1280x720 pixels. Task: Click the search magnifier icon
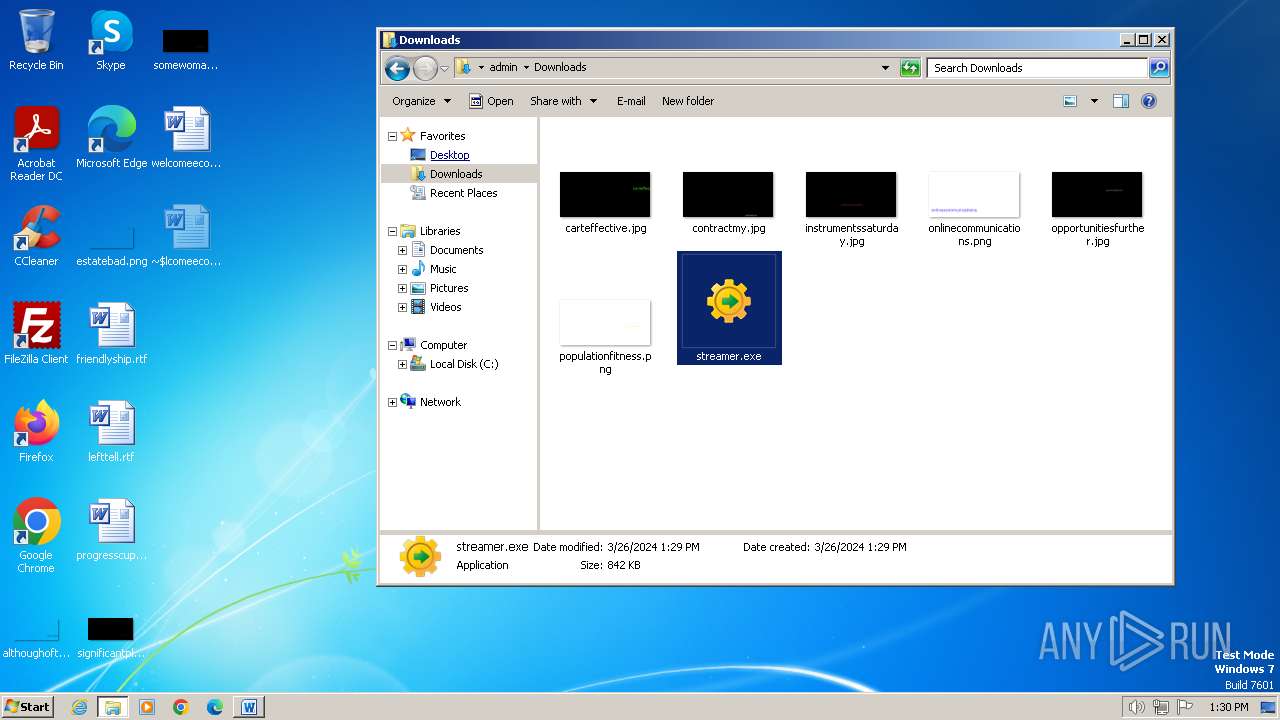pos(1159,68)
